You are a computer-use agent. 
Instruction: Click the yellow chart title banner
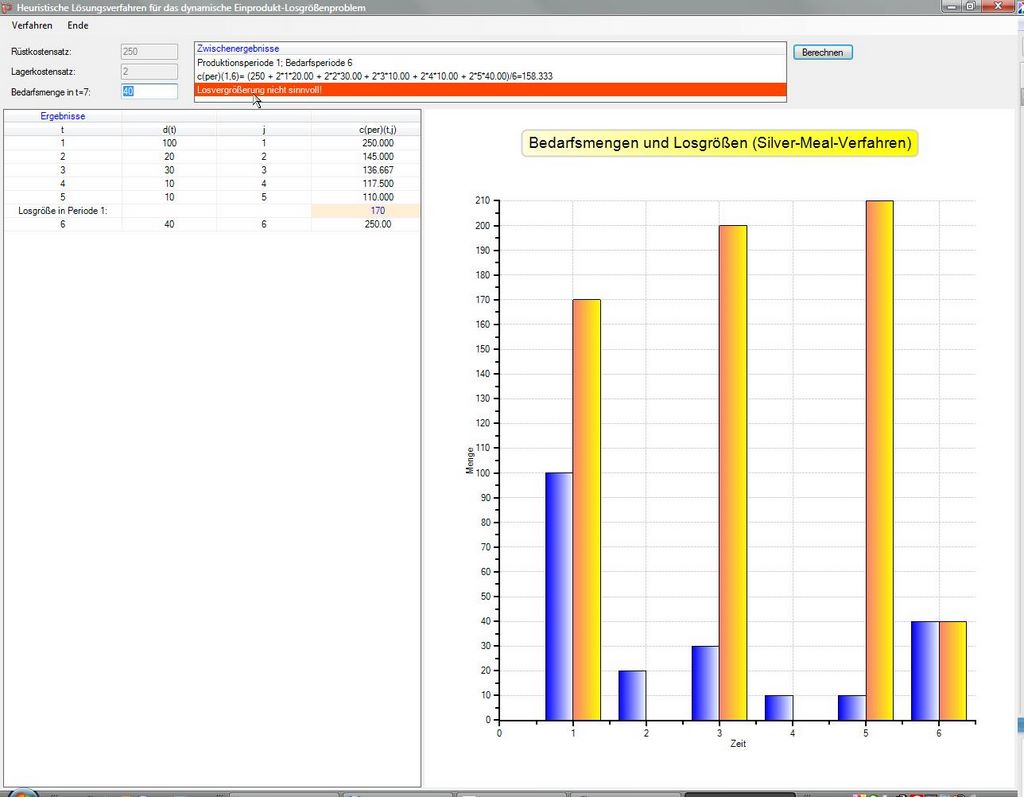(719, 143)
